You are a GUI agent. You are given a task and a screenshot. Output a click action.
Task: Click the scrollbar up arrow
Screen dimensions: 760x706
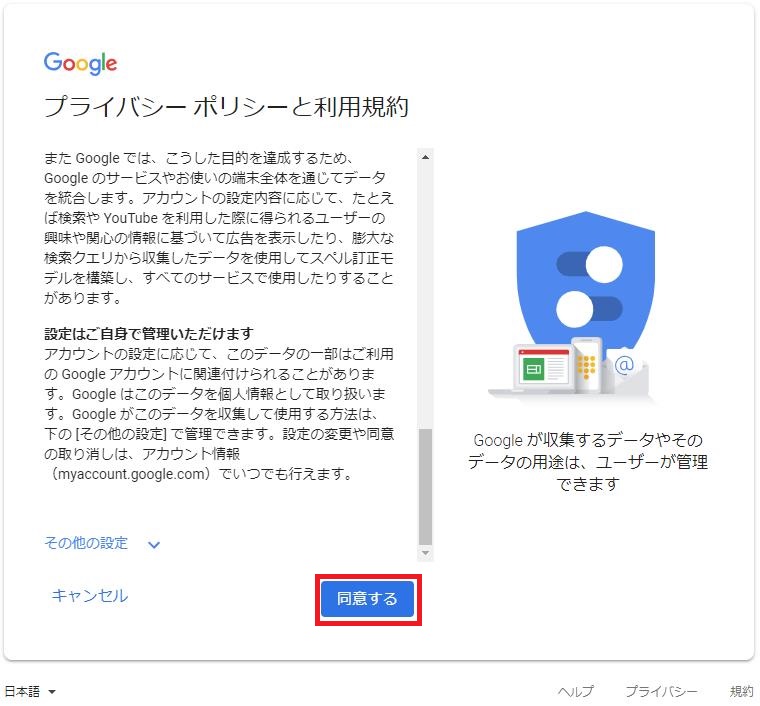point(426,157)
